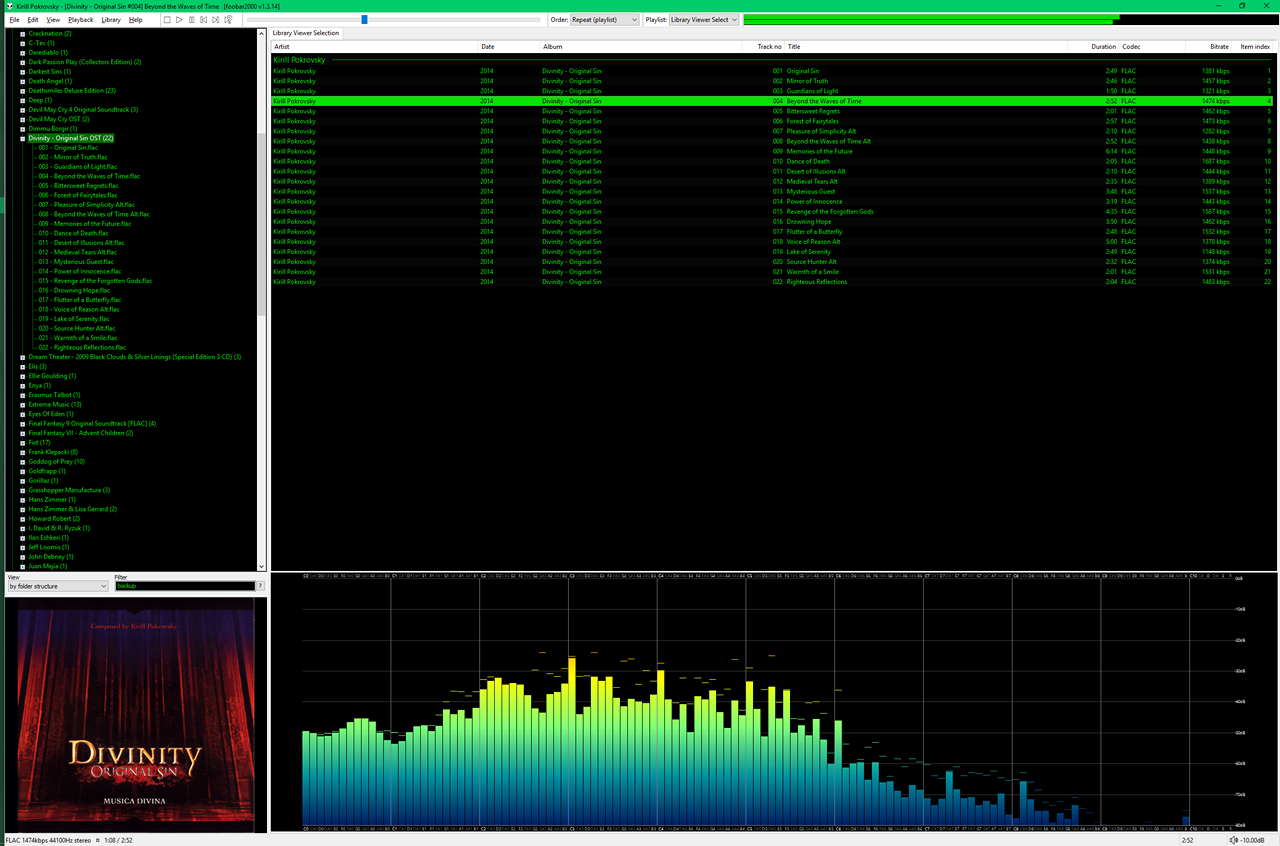Select playlist track 'Revenge of the Forgotten Gods'
This screenshot has width=1280, height=846.
[771, 211]
